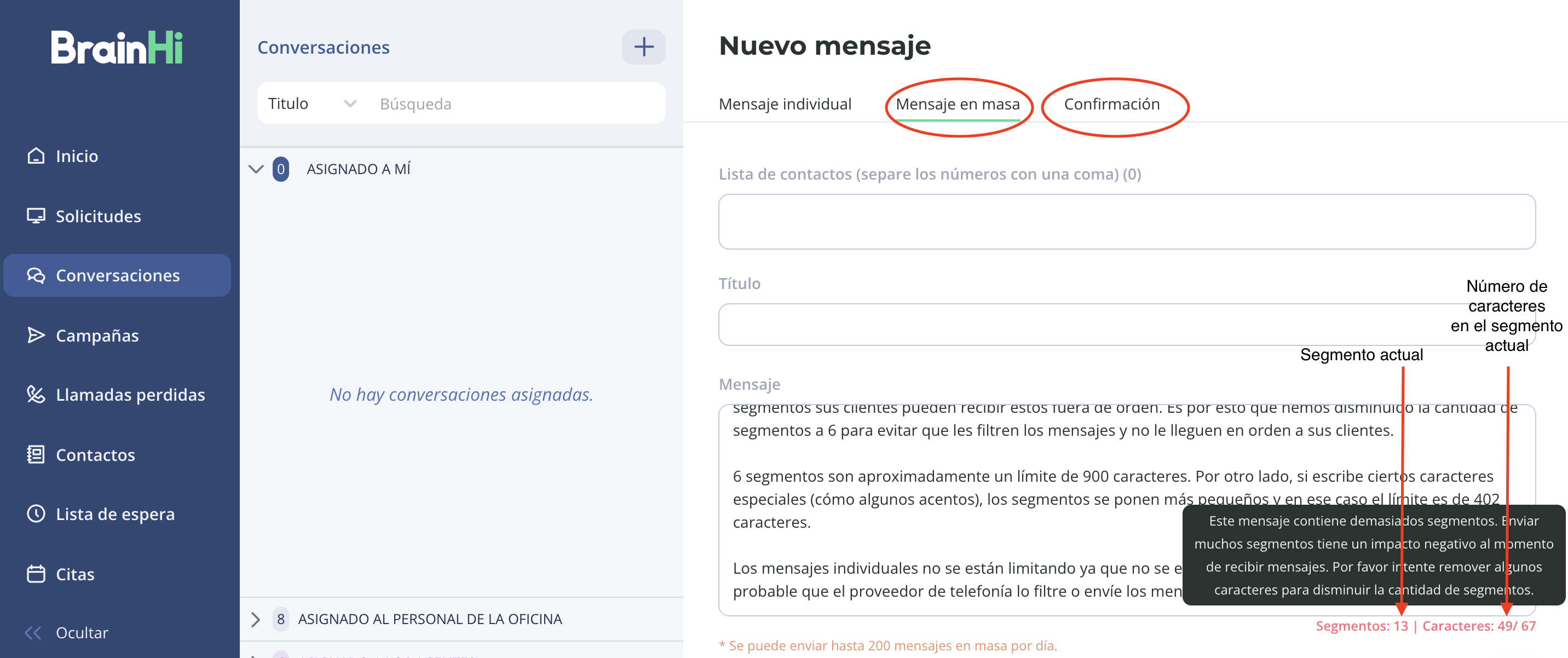Open Inicio via the home icon
The width and height of the screenshot is (1568, 658).
click(x=36, y=156)
